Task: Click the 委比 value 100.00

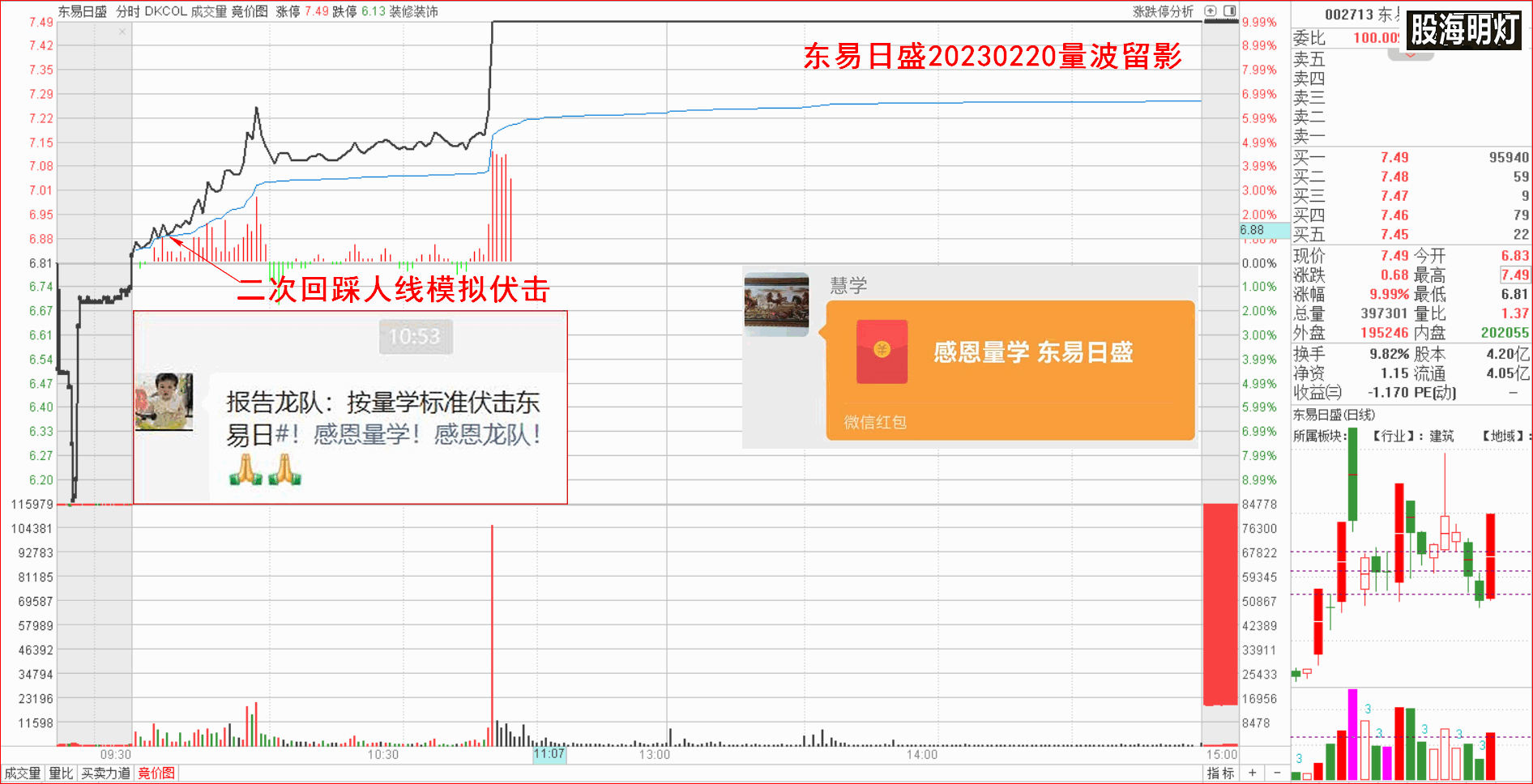Action: pyautogui.click(x=1377, y=38)
